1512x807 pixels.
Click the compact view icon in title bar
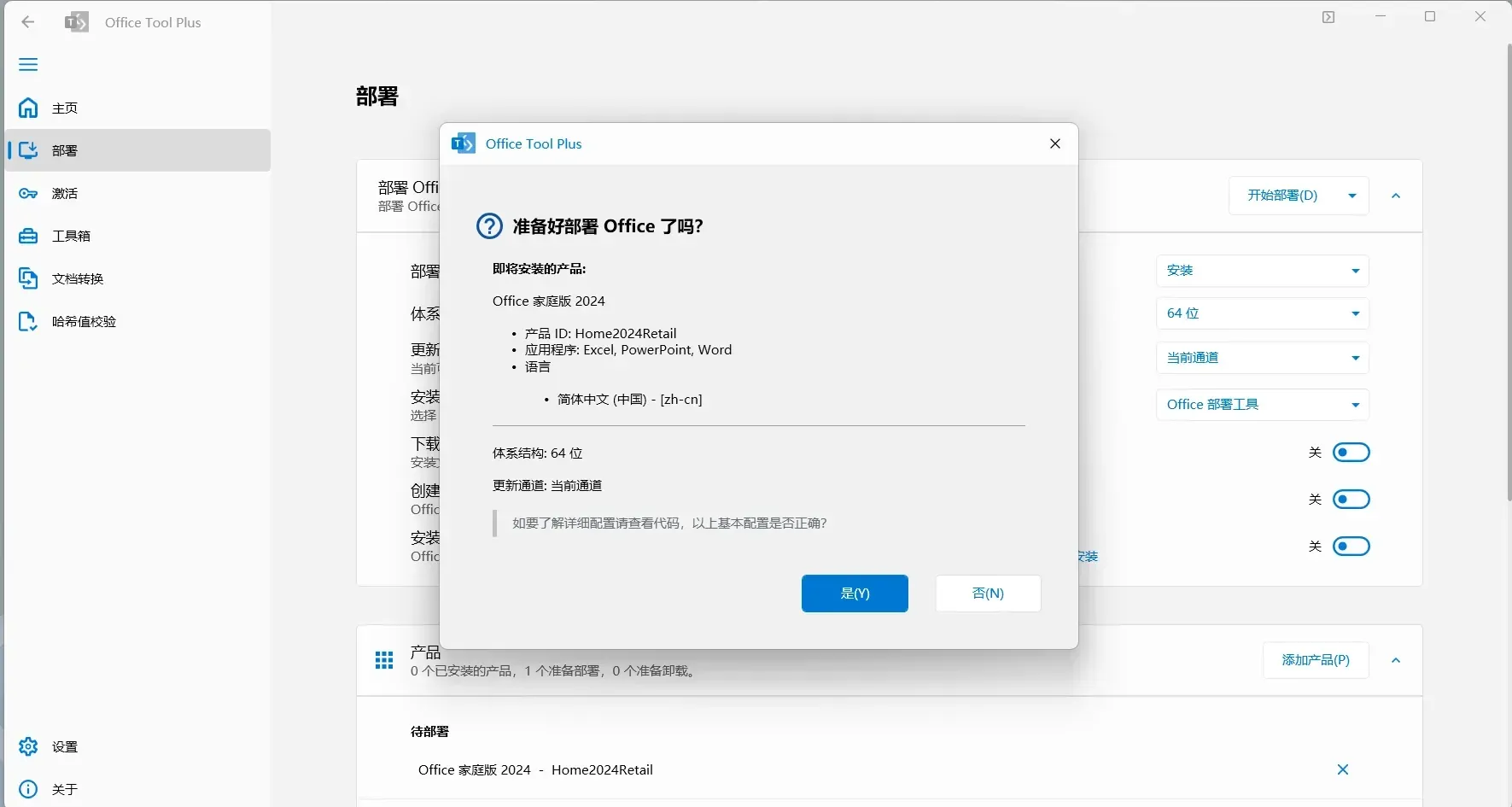(x=1328, y=17)
